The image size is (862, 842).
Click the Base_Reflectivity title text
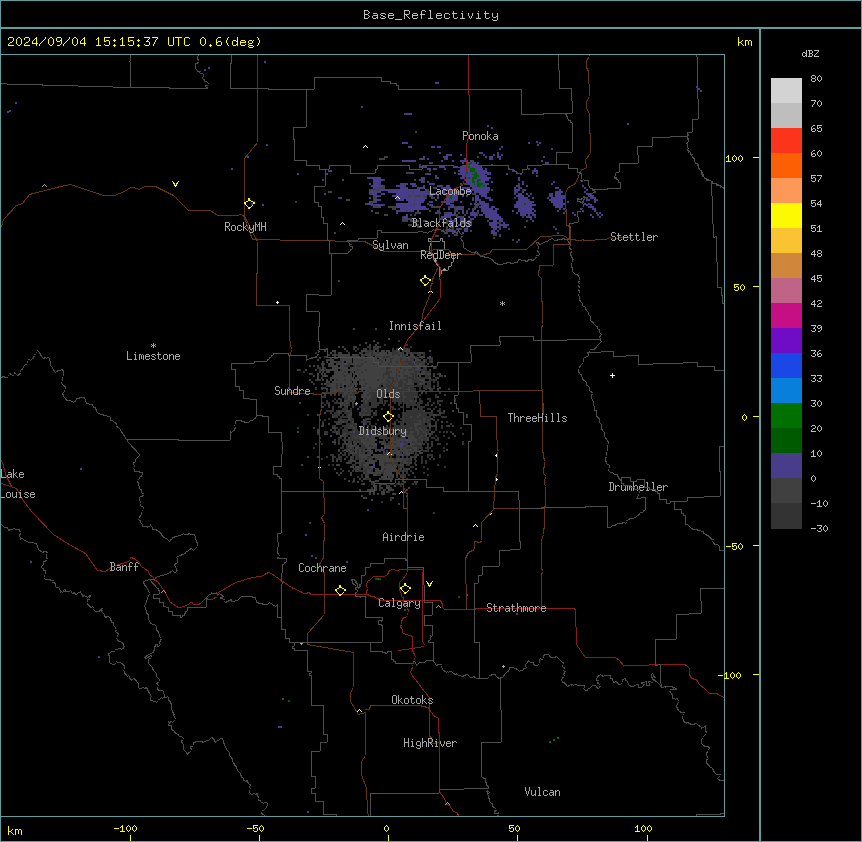click(x=431, y=15)
